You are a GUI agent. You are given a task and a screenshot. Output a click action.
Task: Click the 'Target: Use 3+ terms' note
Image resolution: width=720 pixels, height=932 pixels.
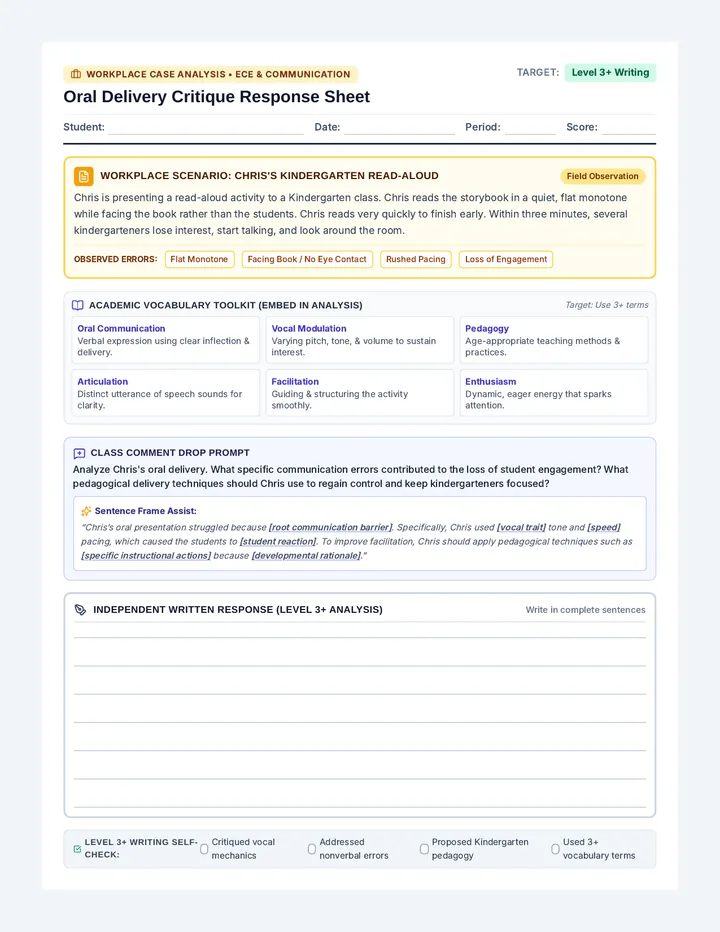(x=606, y=306)
